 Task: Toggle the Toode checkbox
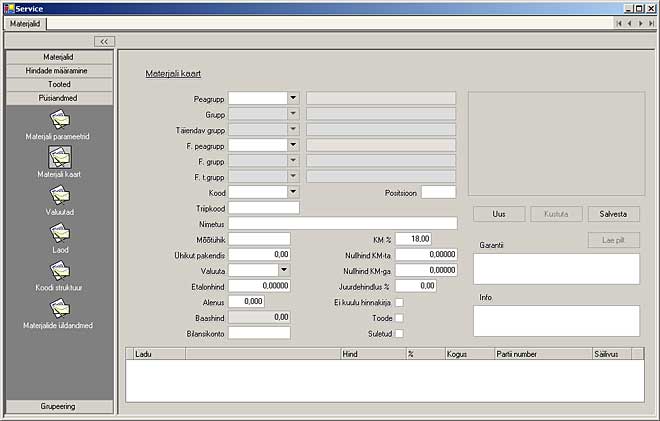tap(400, 318)
